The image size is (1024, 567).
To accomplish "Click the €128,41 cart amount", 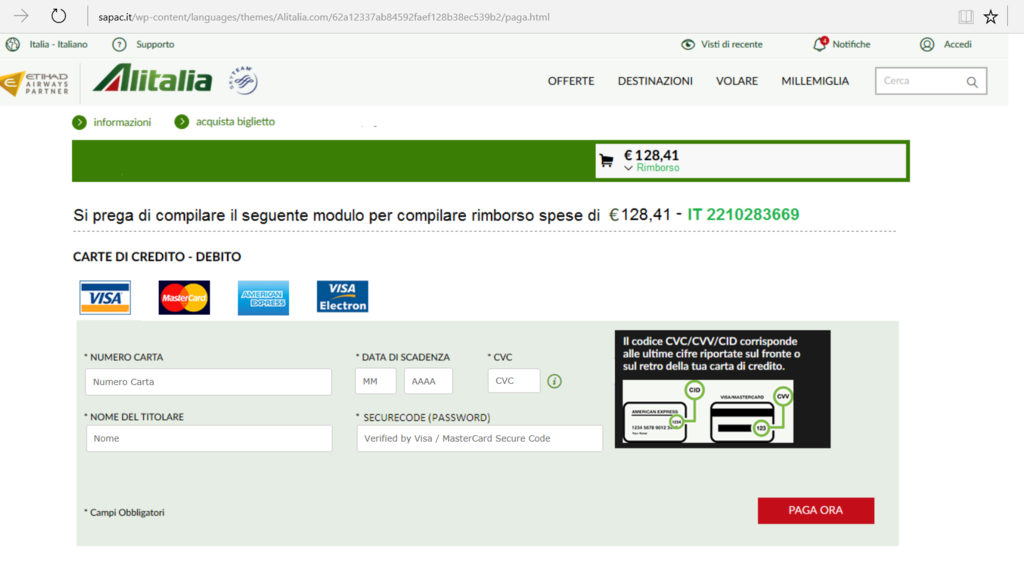I will [x=651, y=155].
